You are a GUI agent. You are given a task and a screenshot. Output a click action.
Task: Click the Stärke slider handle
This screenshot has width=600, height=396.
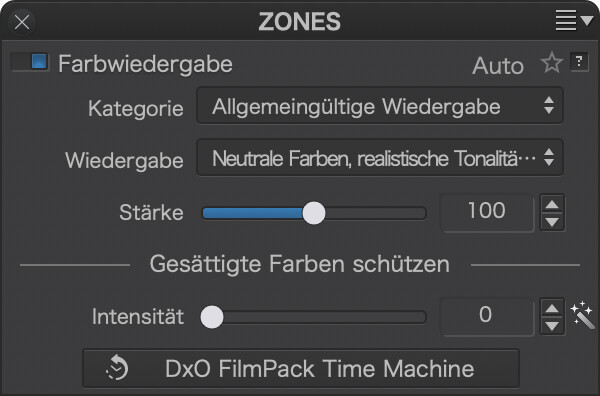click(314, 213)
